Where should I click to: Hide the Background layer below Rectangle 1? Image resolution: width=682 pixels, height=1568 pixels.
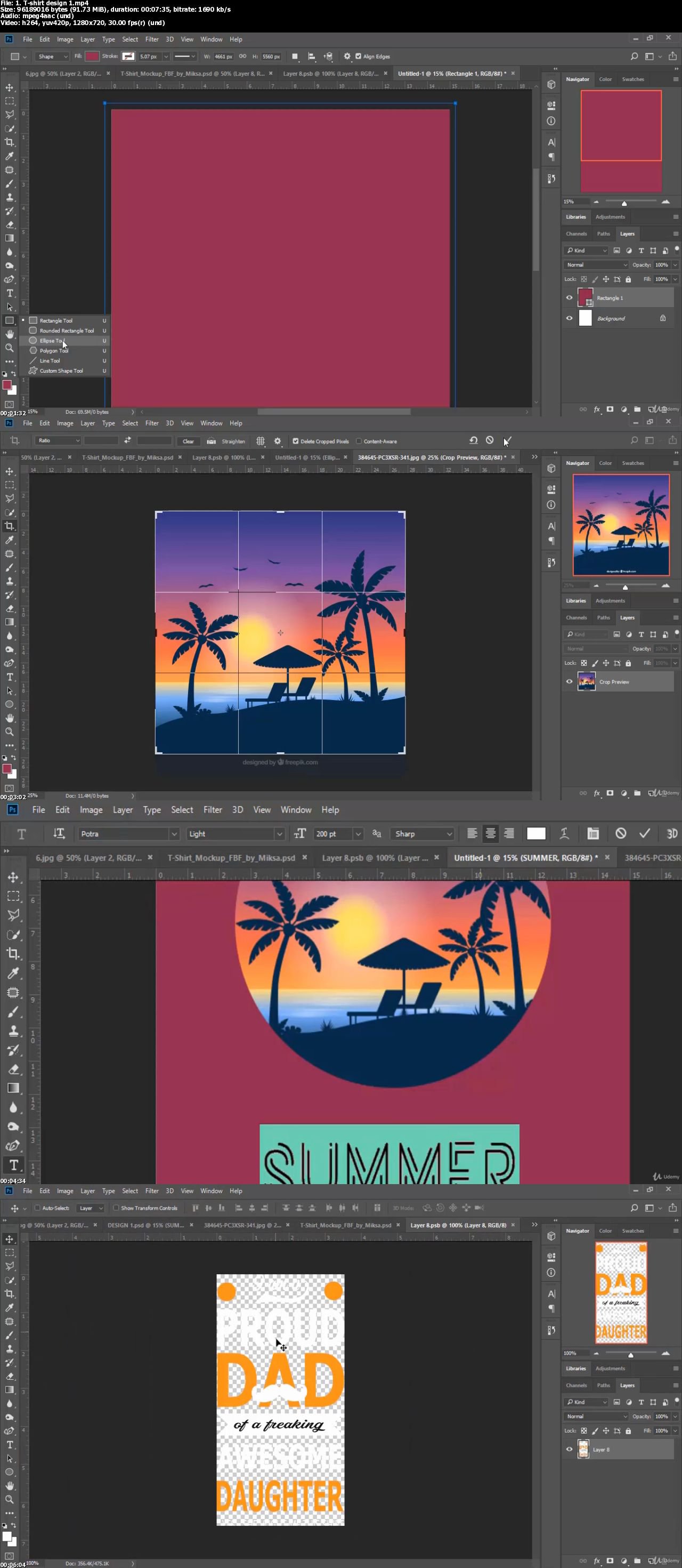pos(570,318)
